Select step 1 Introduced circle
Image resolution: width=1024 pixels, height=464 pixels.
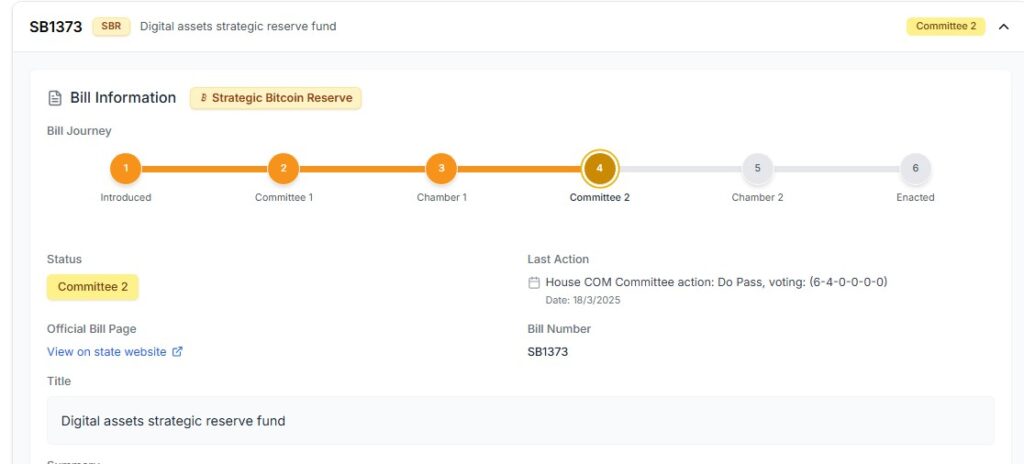tap(125, 169)
